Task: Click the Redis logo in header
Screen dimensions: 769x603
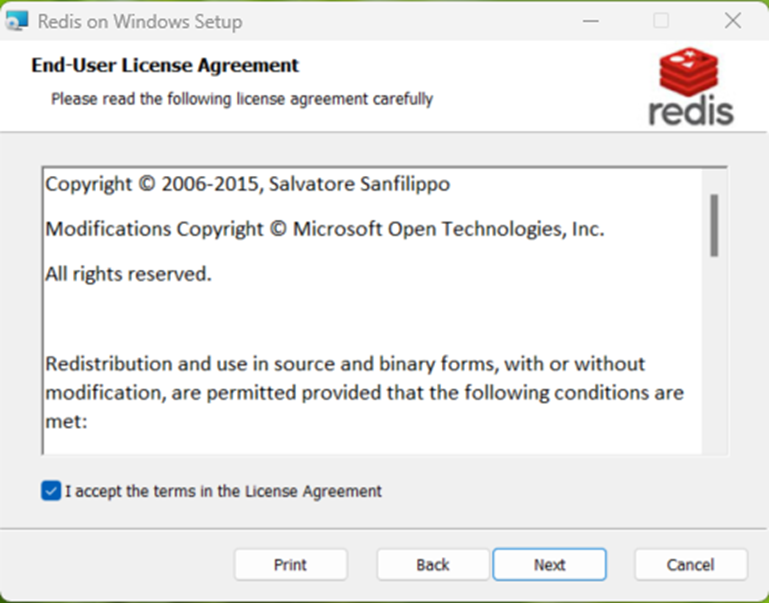Action: pos(691,86)
